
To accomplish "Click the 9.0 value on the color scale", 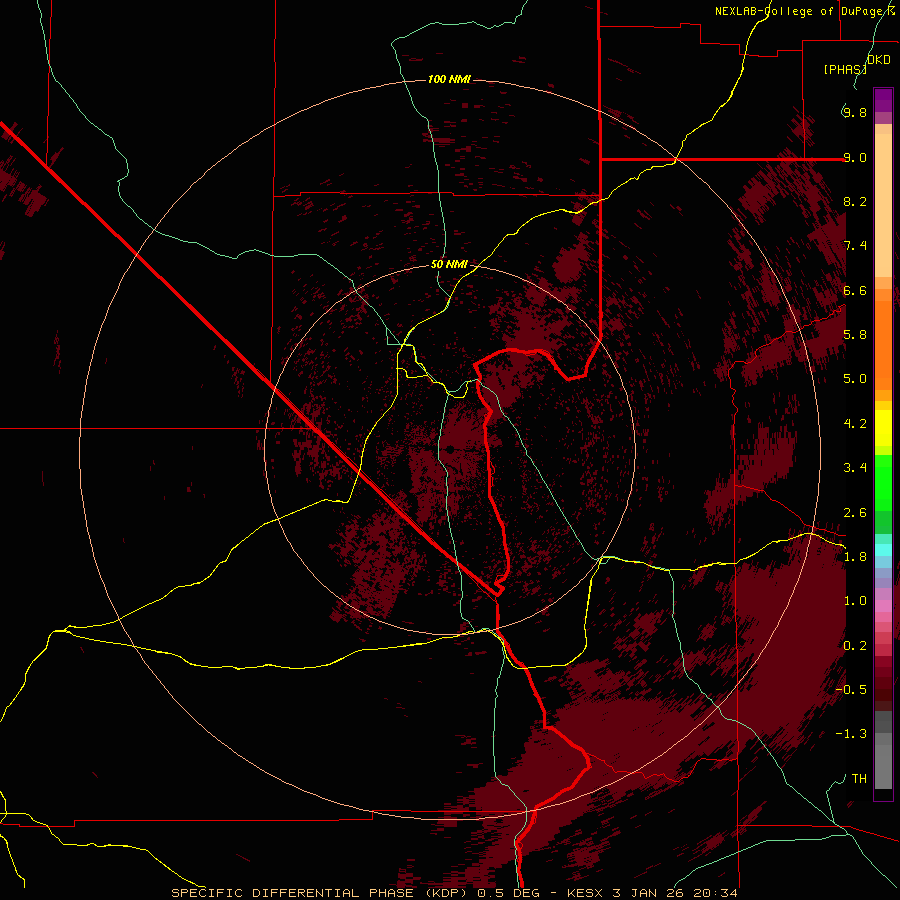I will (854, 157).
